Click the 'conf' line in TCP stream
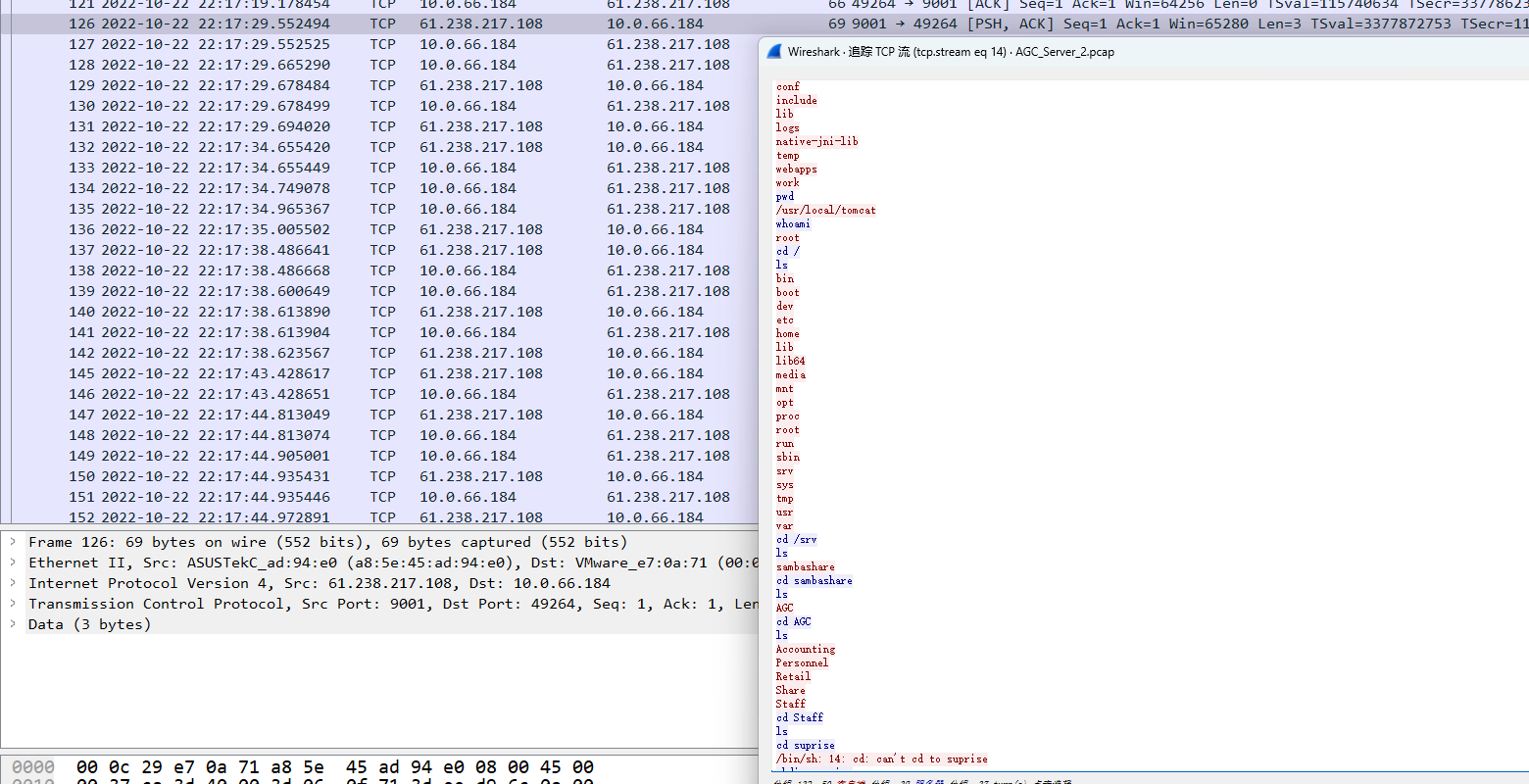This screenshot has height=784, width=1529. [x=788, y=86]
